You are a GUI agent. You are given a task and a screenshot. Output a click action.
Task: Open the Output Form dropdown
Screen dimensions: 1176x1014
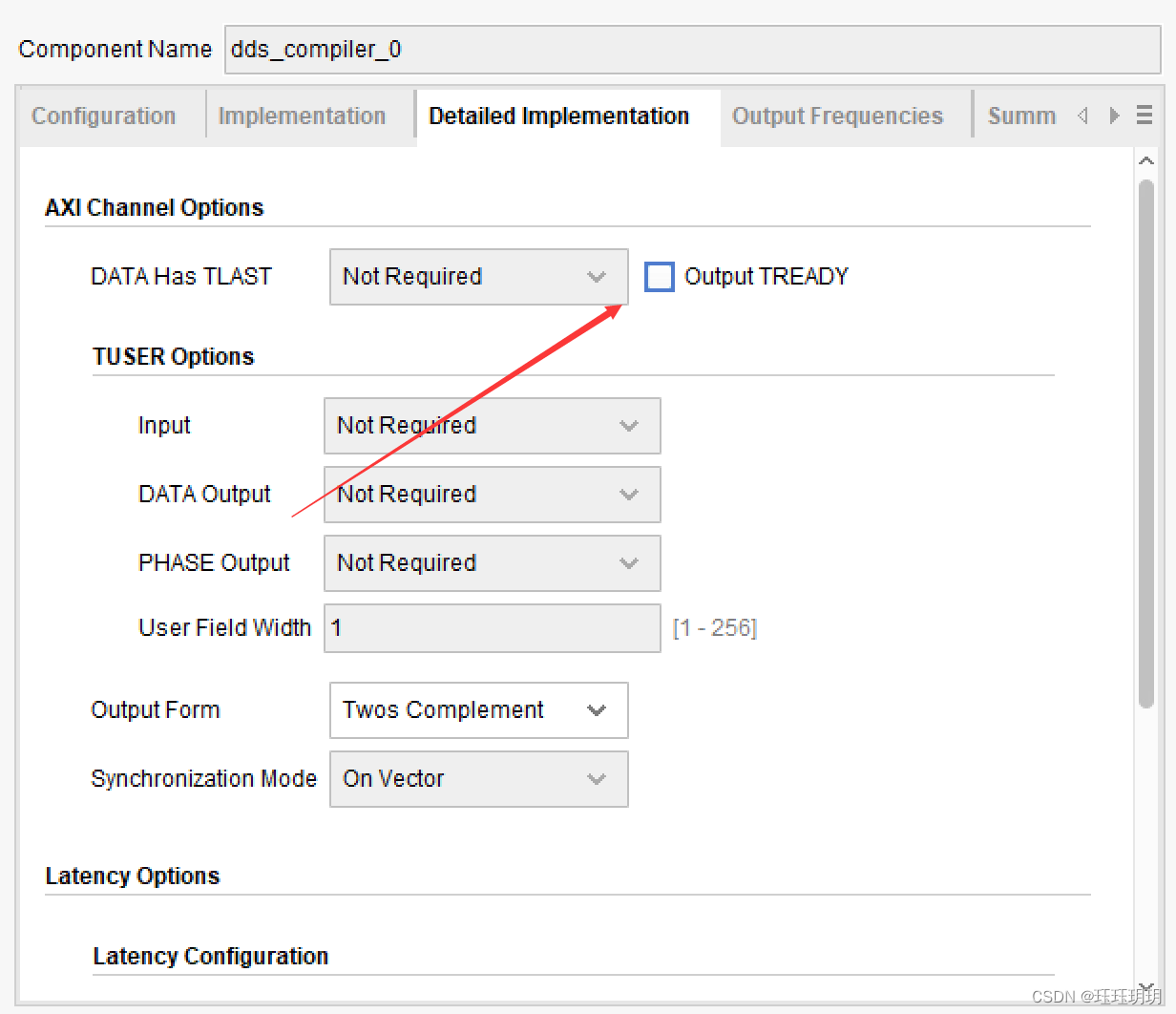[478, 710]
